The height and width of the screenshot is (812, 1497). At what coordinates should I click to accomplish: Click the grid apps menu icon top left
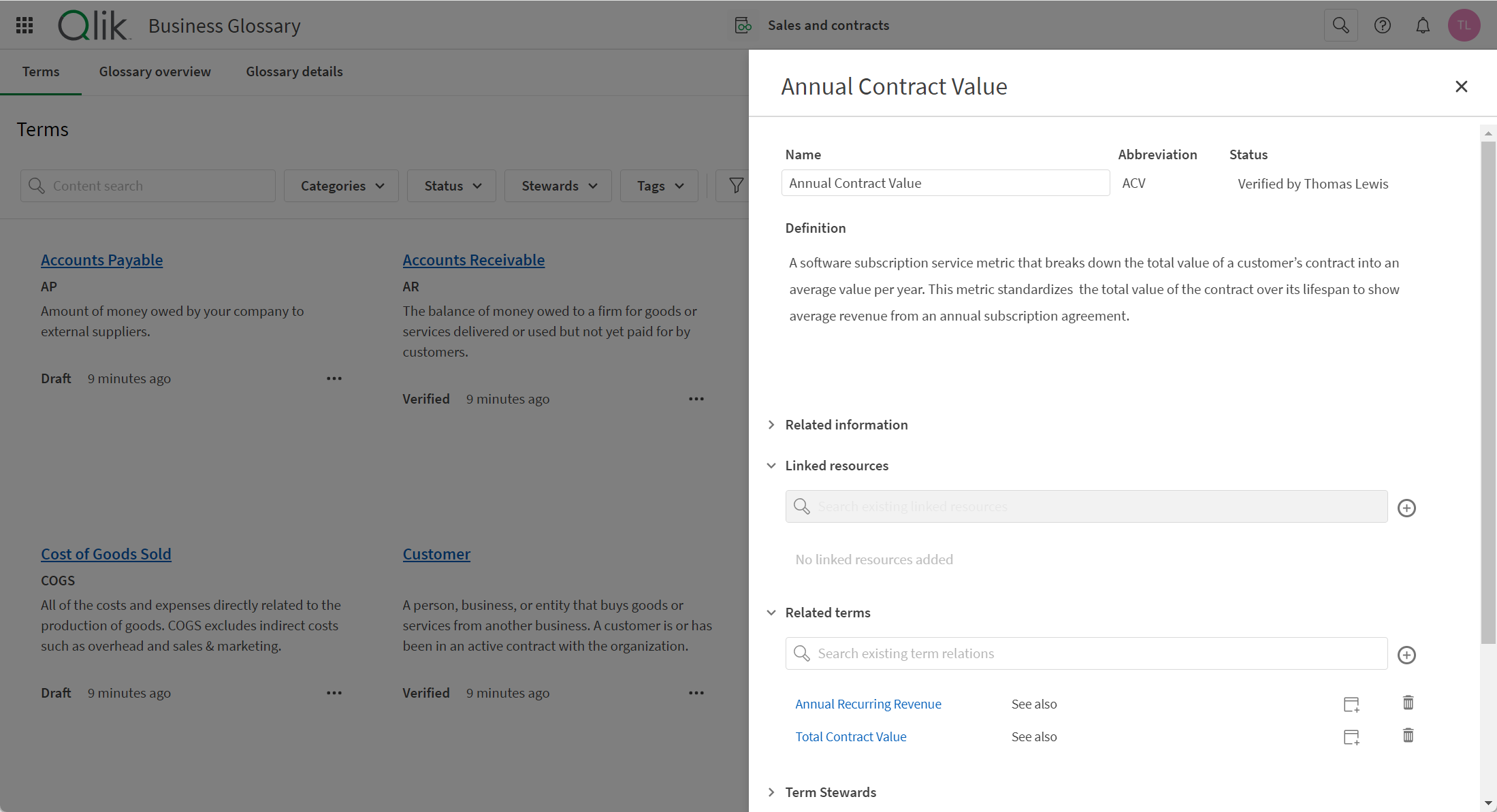[24, 25]
